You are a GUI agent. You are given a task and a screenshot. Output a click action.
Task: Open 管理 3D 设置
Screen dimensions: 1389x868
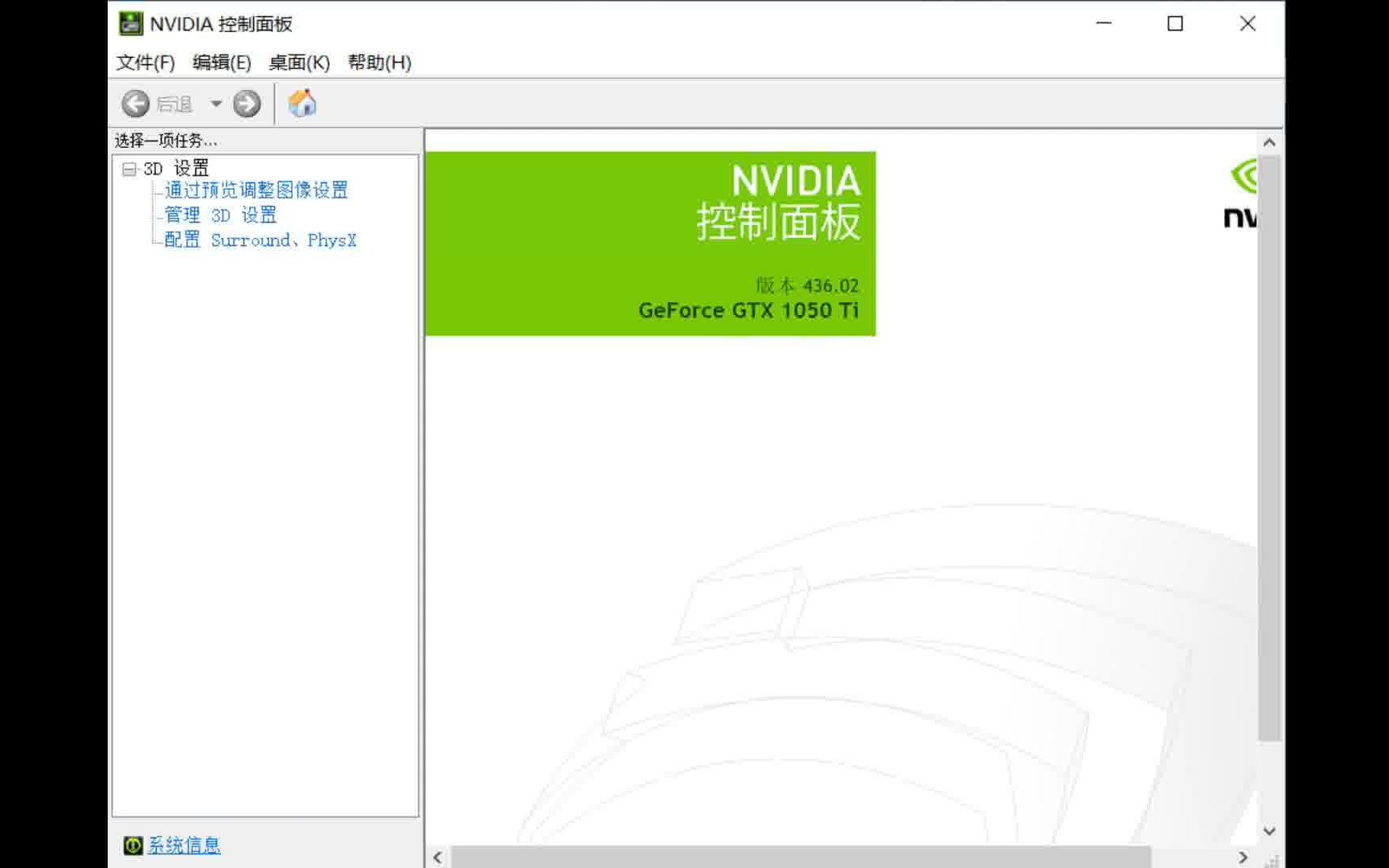coord(220,215)
